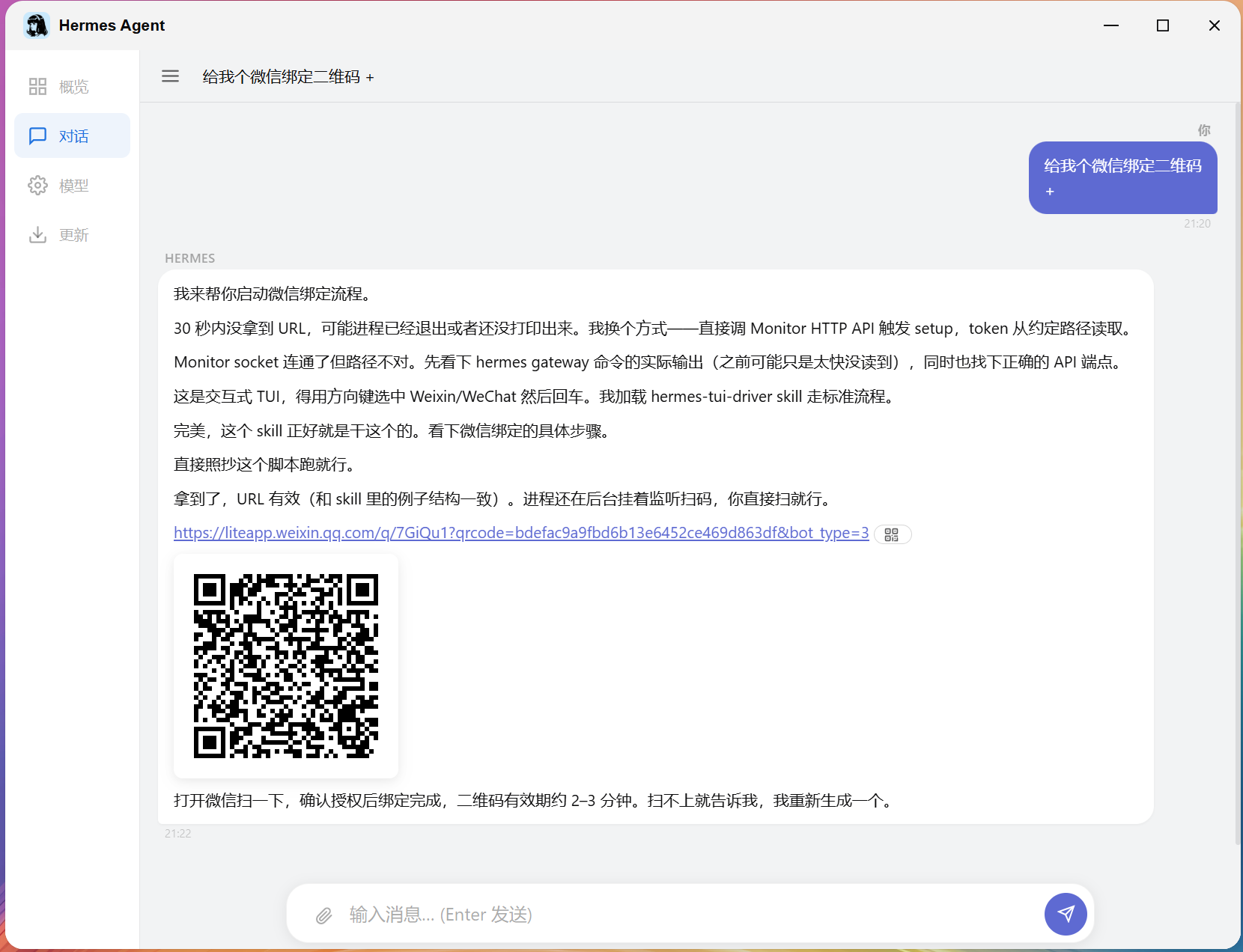The height and width of the screenshot is (952, 1243).
Task: Select the 对话 chat tab
Action: (x=73, y=136)
